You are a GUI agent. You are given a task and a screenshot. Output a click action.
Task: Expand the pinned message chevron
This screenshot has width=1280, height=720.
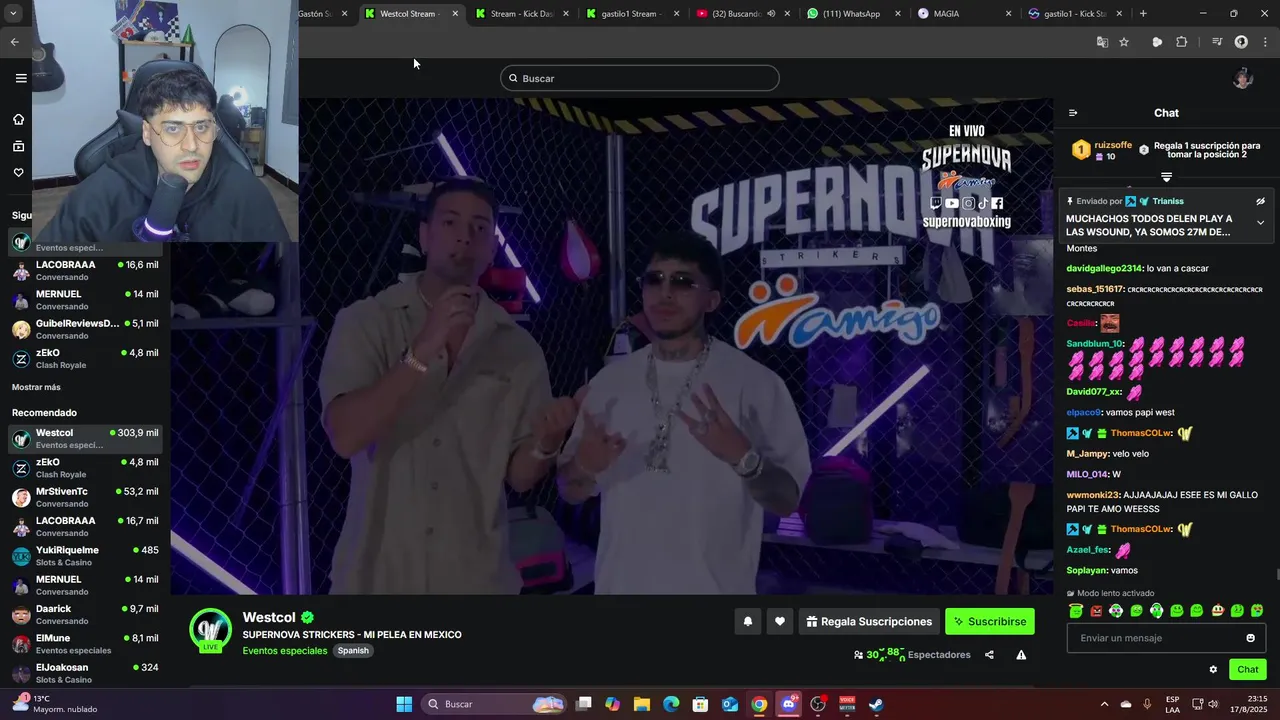[1260, 223]
